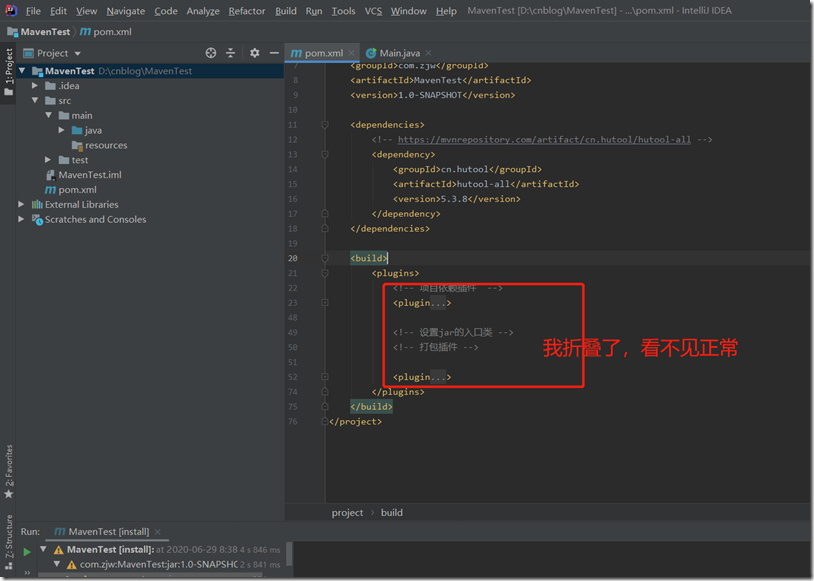Toggle fold marker on the build tag line
This screenshot has width=814, height=581.
click(325, 258)
